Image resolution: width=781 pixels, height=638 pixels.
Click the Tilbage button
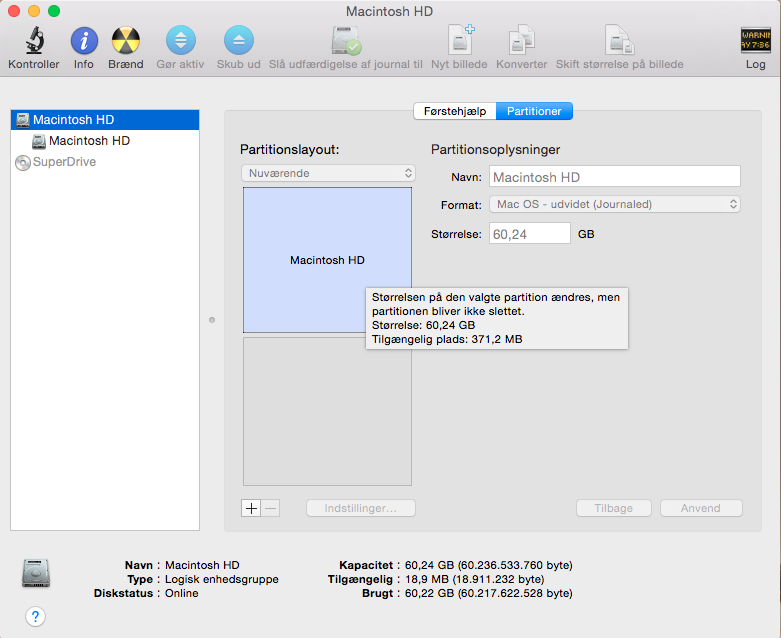tap(614, 508)
